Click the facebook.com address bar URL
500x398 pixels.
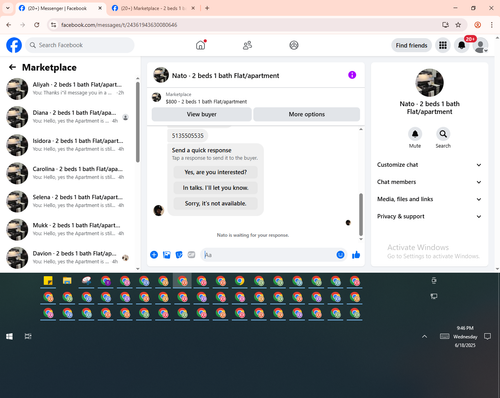tap(119, 25)
